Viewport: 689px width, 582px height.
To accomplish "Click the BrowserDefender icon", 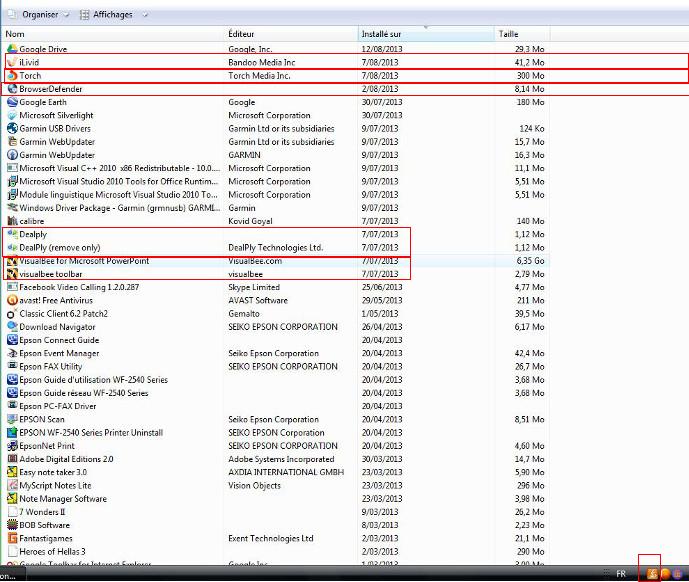I will pos(12,88).
